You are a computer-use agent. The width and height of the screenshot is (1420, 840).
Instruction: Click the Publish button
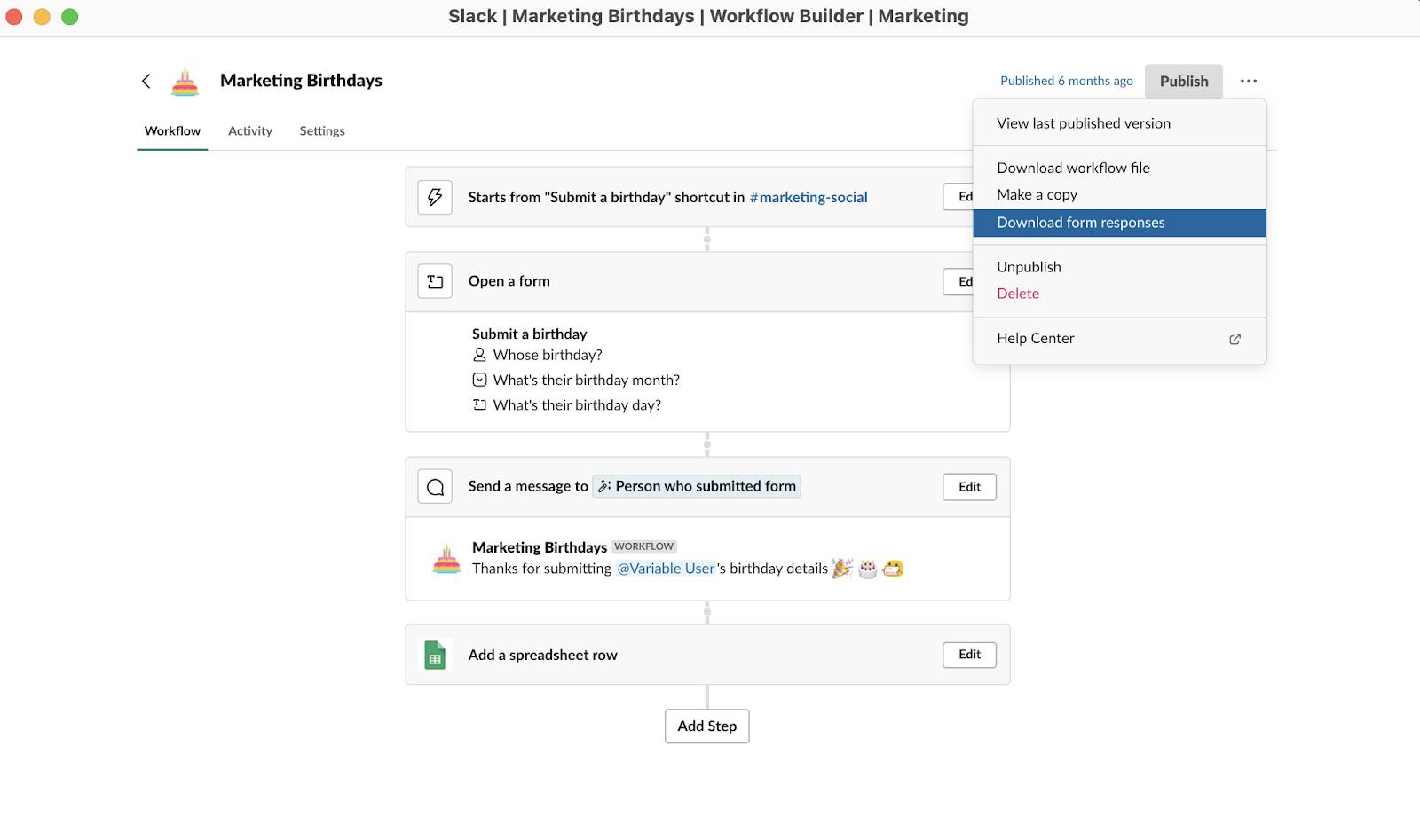[1184, 81]
